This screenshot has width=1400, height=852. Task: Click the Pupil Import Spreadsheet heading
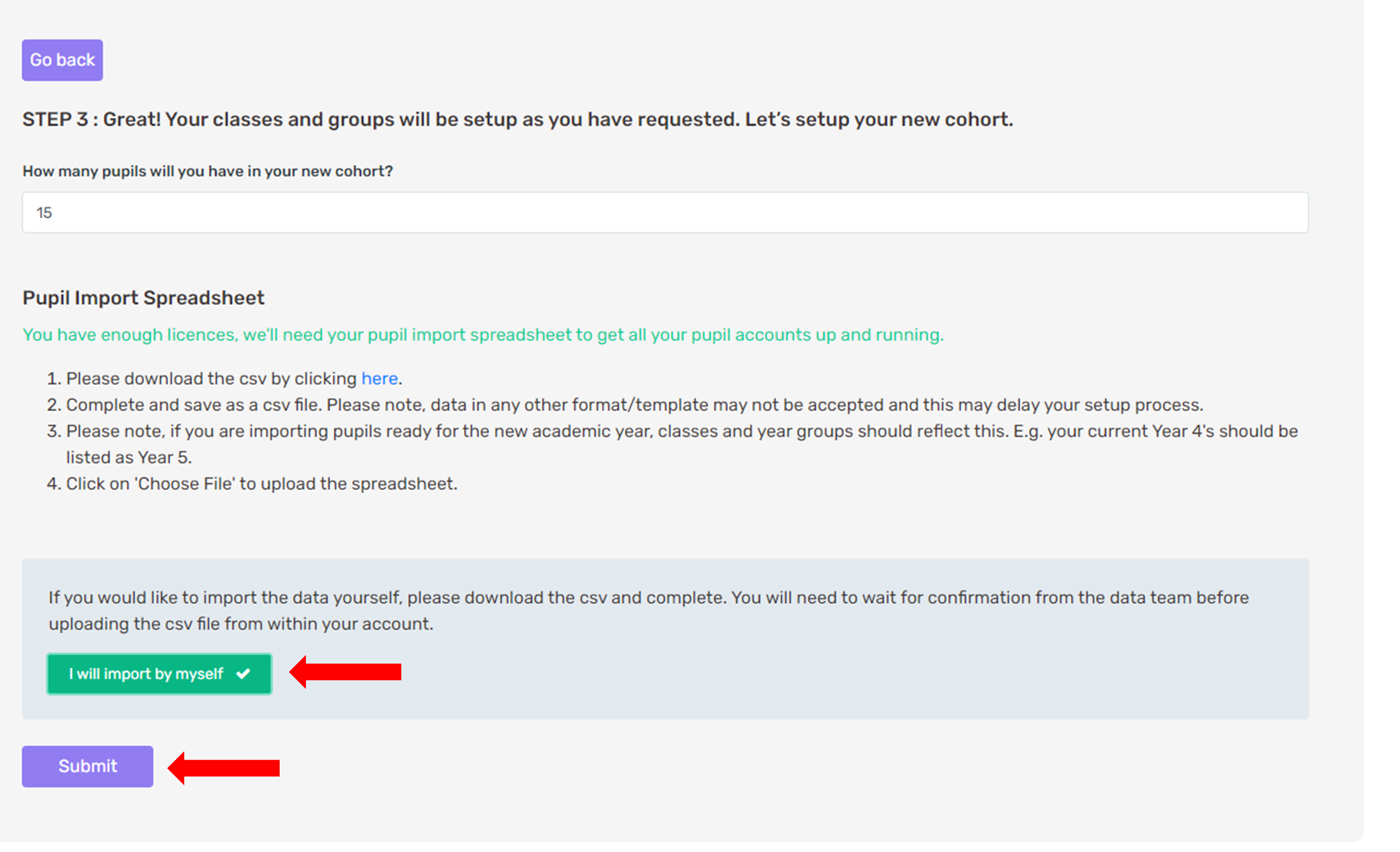click(x=143, y=298)
